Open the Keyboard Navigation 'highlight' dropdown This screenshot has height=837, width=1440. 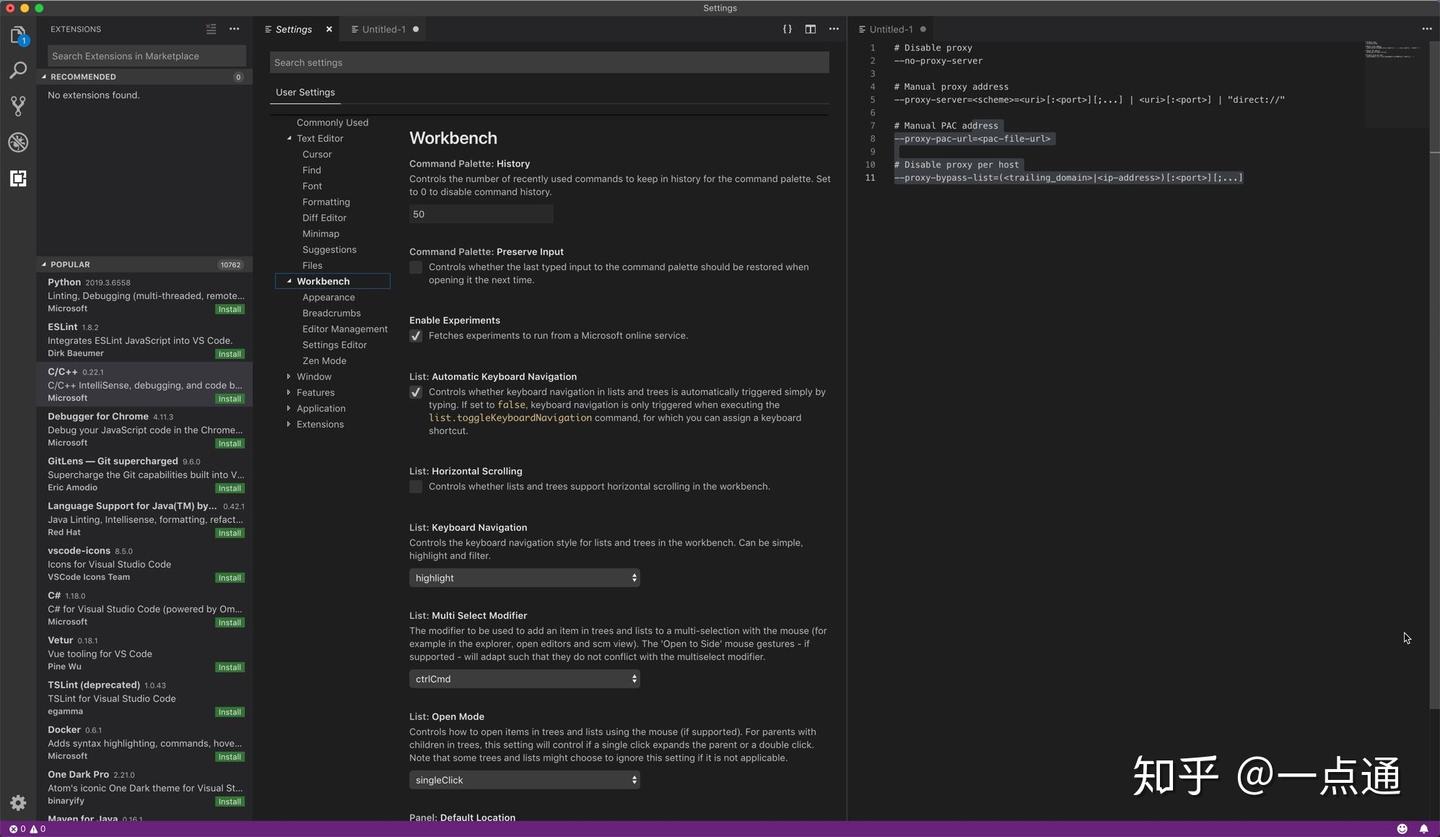click(x=524, y=578)
